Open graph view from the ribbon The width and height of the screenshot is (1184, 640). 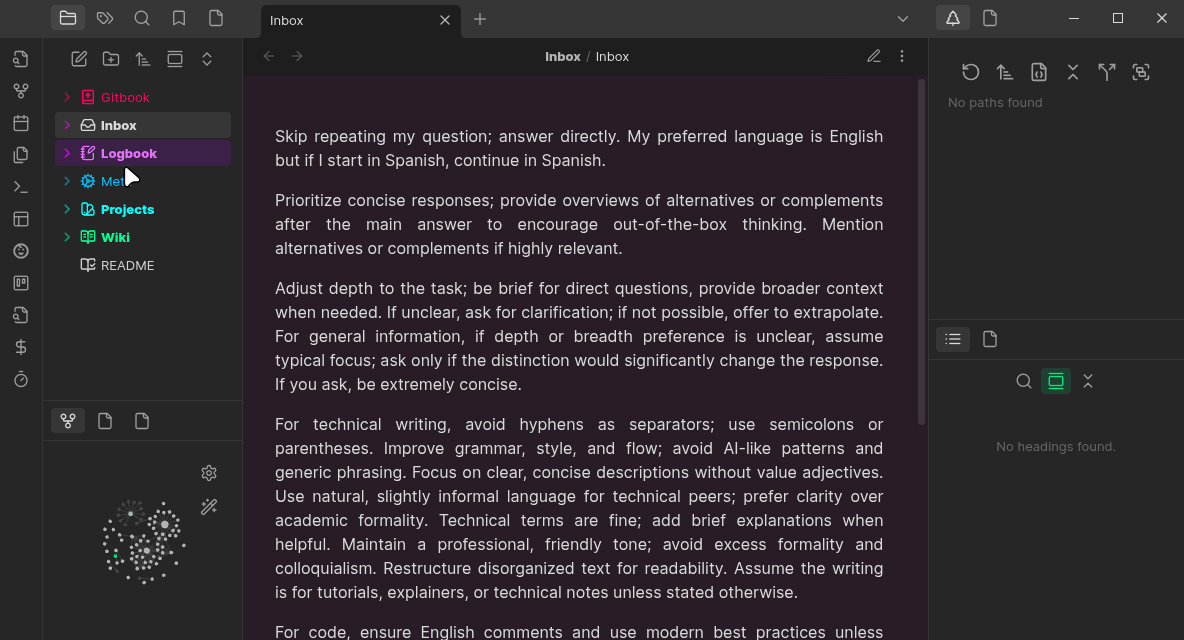click(x=21, y=91)
